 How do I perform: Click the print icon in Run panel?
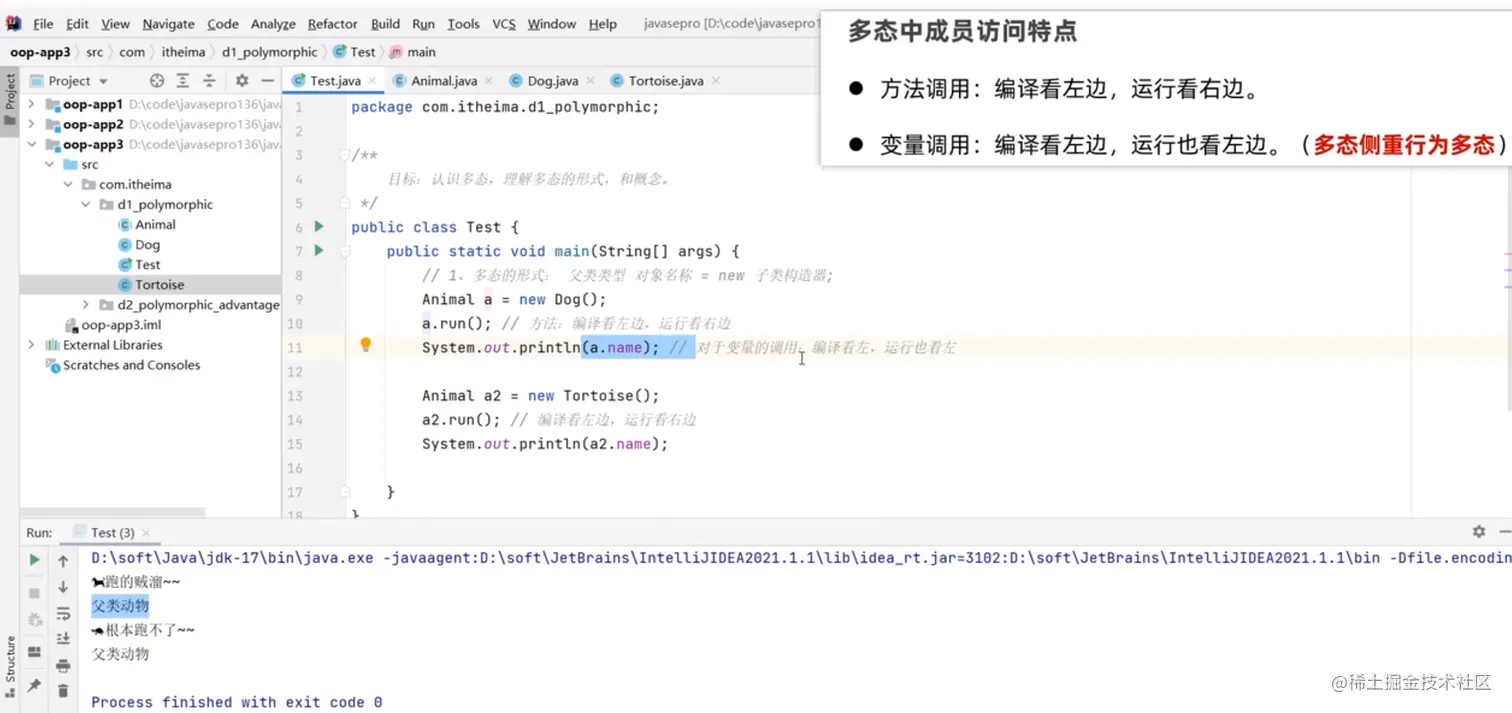[63, 665]
